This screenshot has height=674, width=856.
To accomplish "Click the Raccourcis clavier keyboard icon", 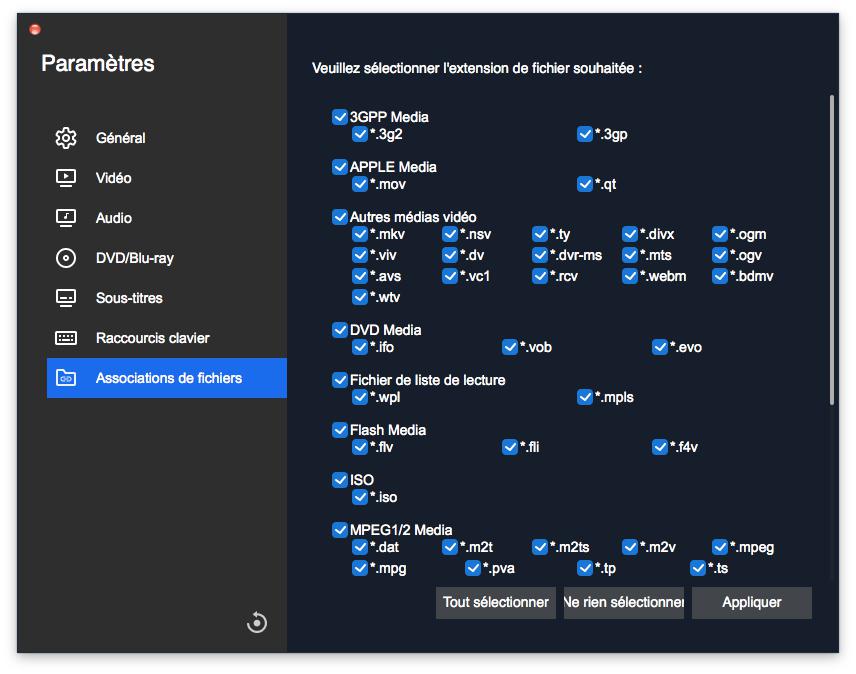I will pos(66,338).
